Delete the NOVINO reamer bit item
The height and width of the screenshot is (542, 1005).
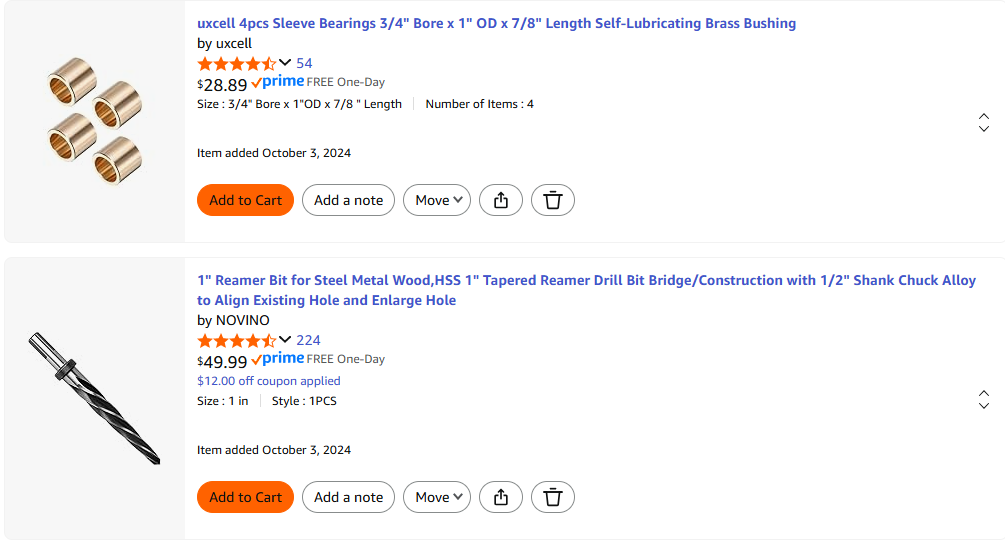click(553, 497)
